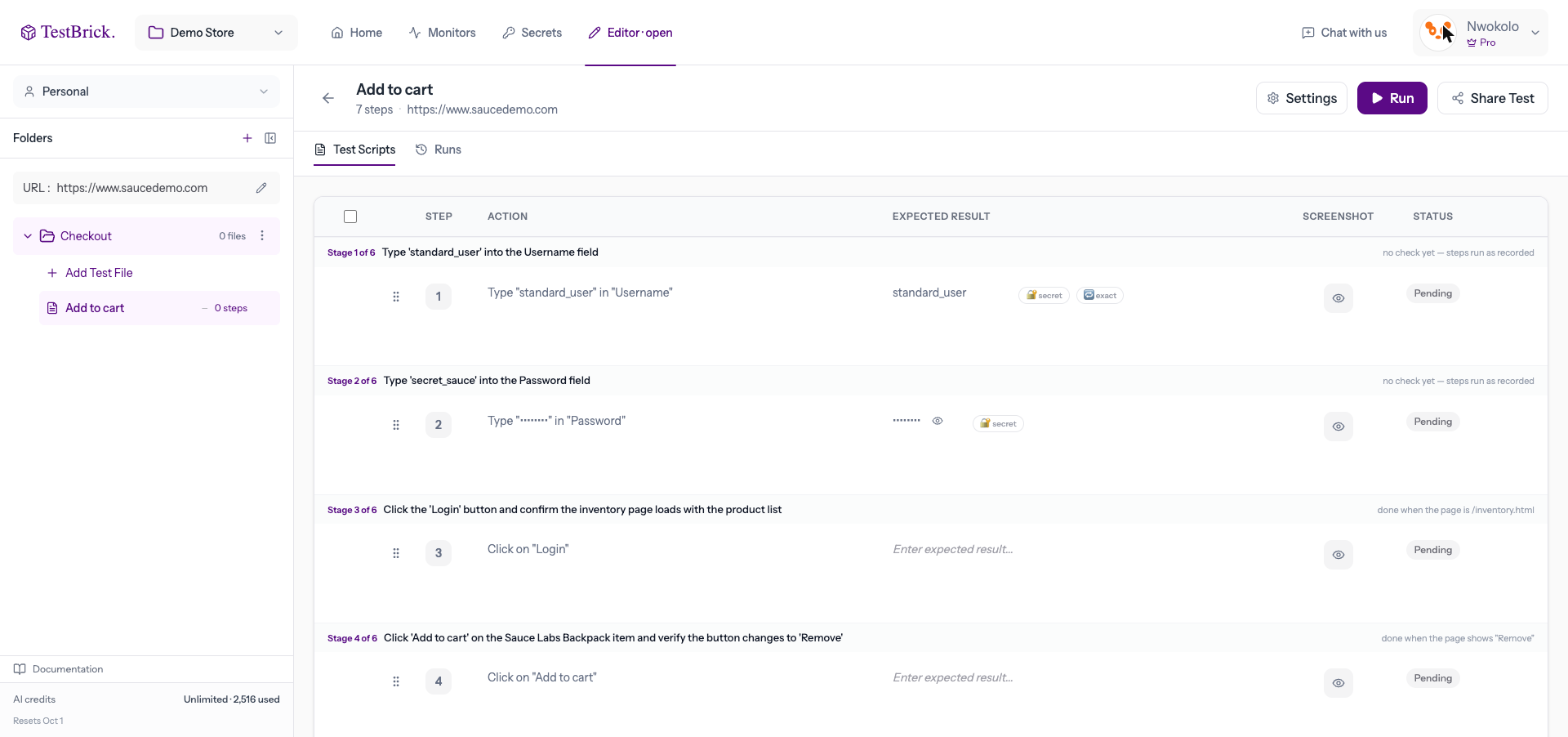1568x737 pixels.
Task: Click the Nwokolo user avatar
Action: coord(1438,32)
